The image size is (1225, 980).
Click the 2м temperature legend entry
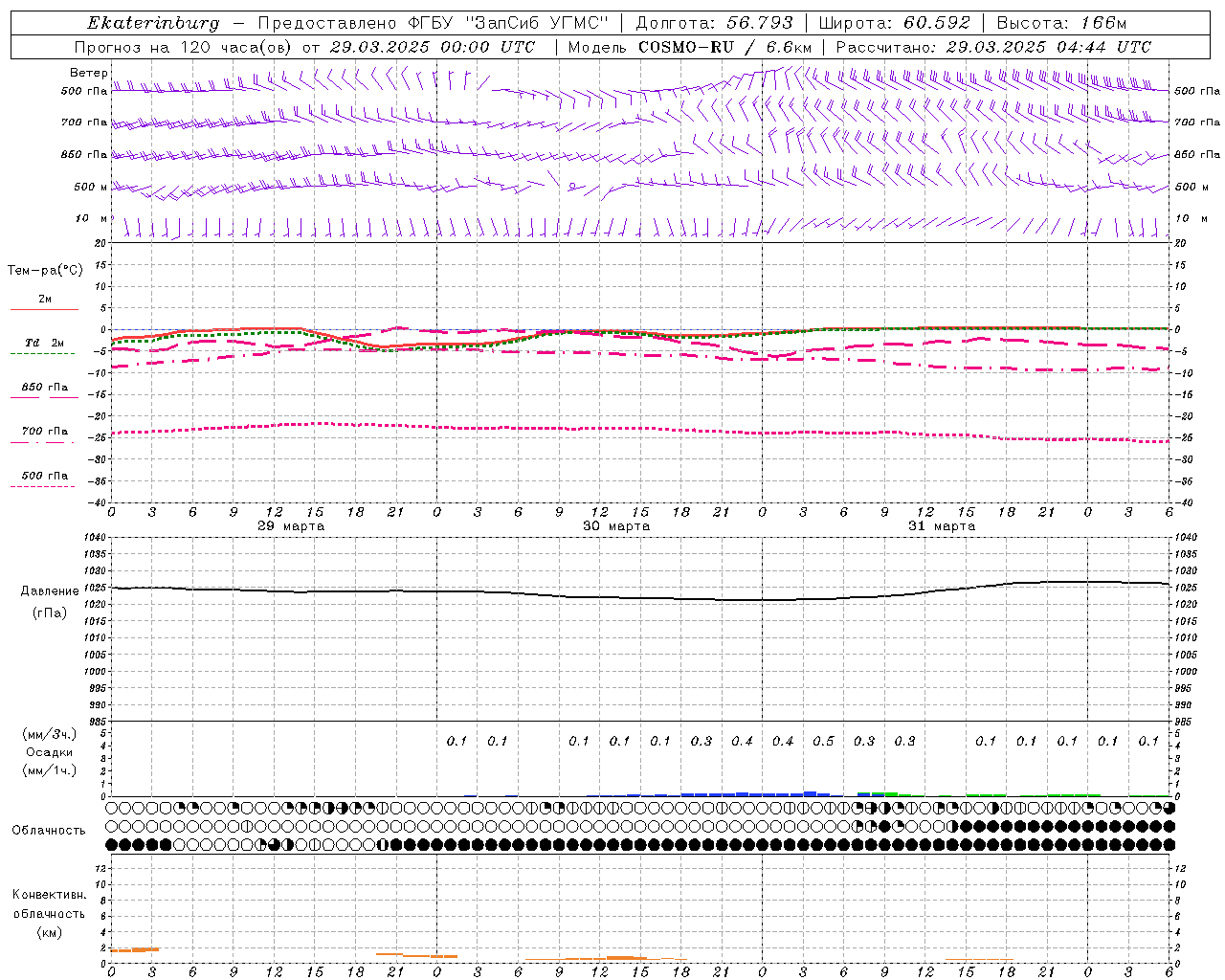point(45,299)
